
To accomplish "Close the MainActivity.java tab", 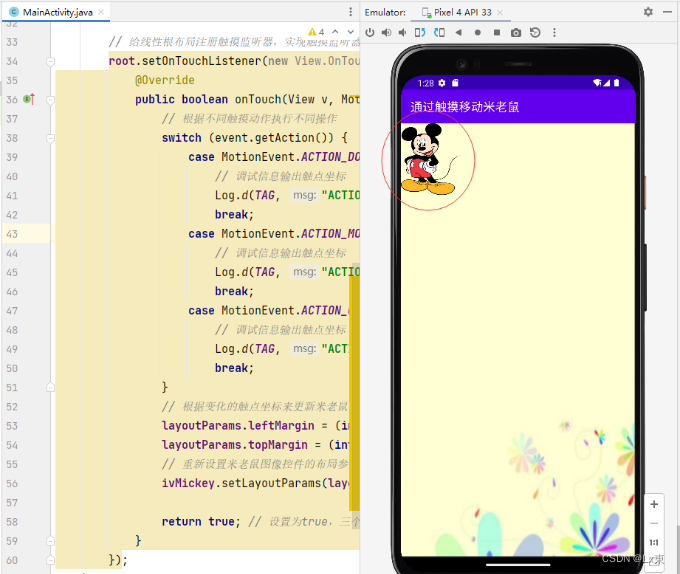I will click(x=101, y=12).
